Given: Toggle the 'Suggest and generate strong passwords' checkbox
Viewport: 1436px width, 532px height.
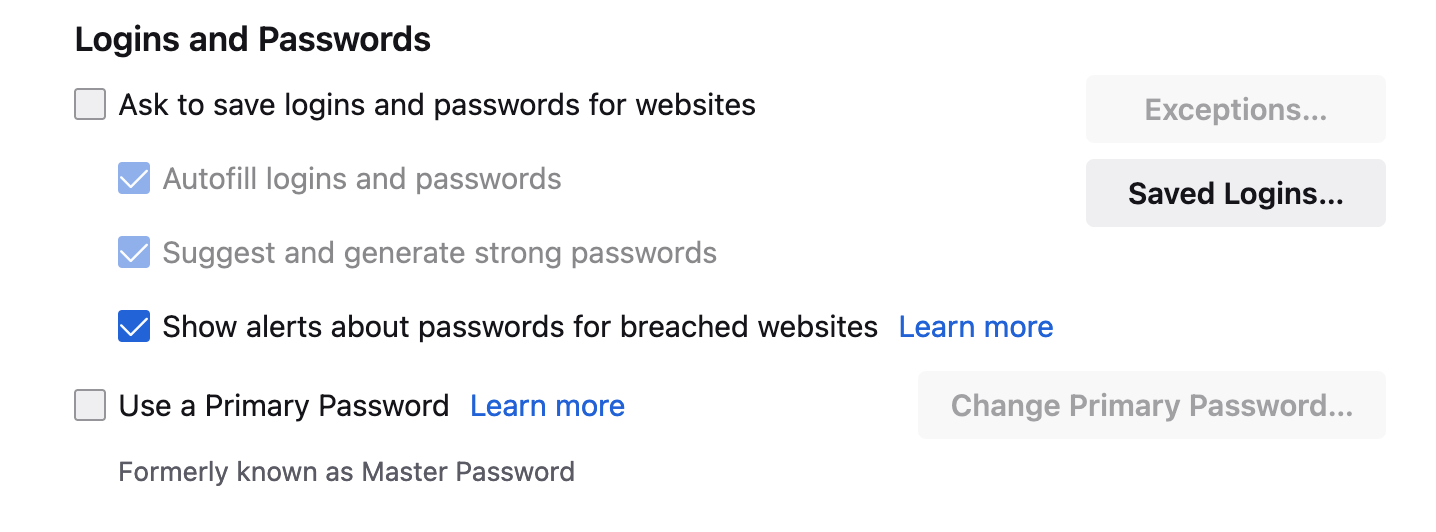Looking at the screenshot, I should pyautogui.click(x=134, y=252).
